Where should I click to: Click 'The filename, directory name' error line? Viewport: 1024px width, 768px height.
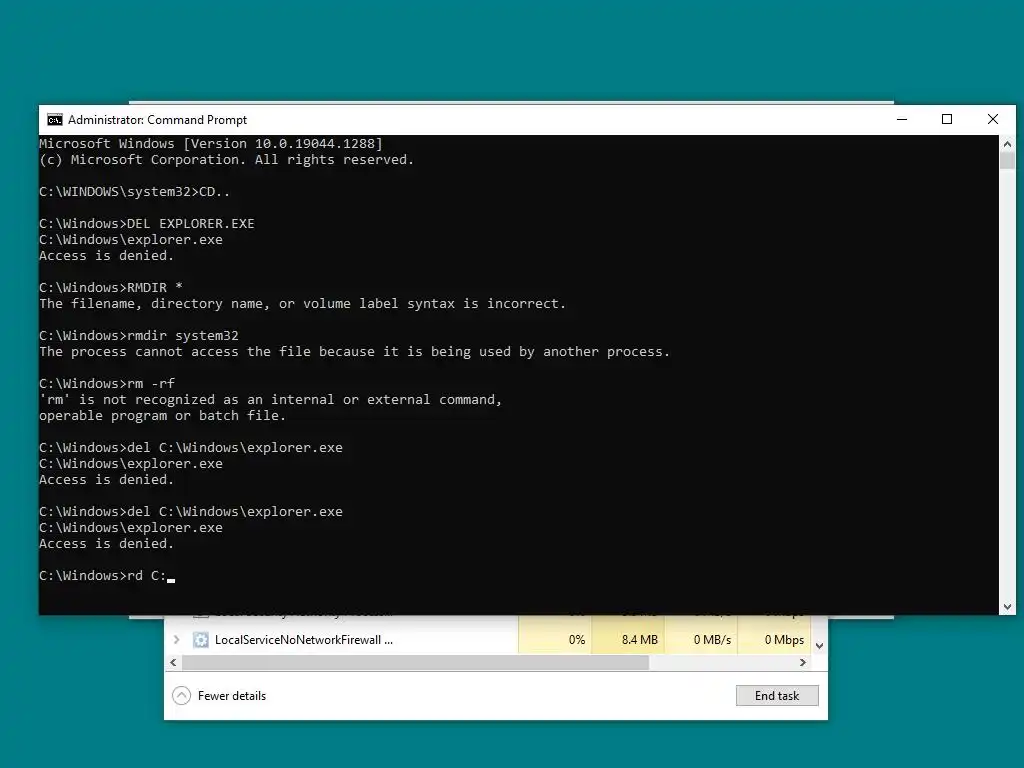pyautogui.click(x=302, y=304)
